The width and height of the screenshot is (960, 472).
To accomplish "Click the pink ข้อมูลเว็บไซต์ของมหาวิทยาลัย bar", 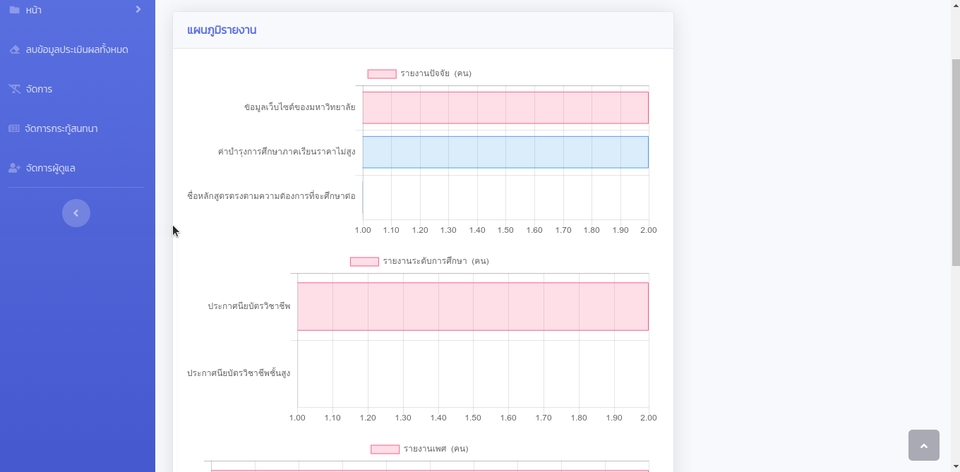I will 505,108.
